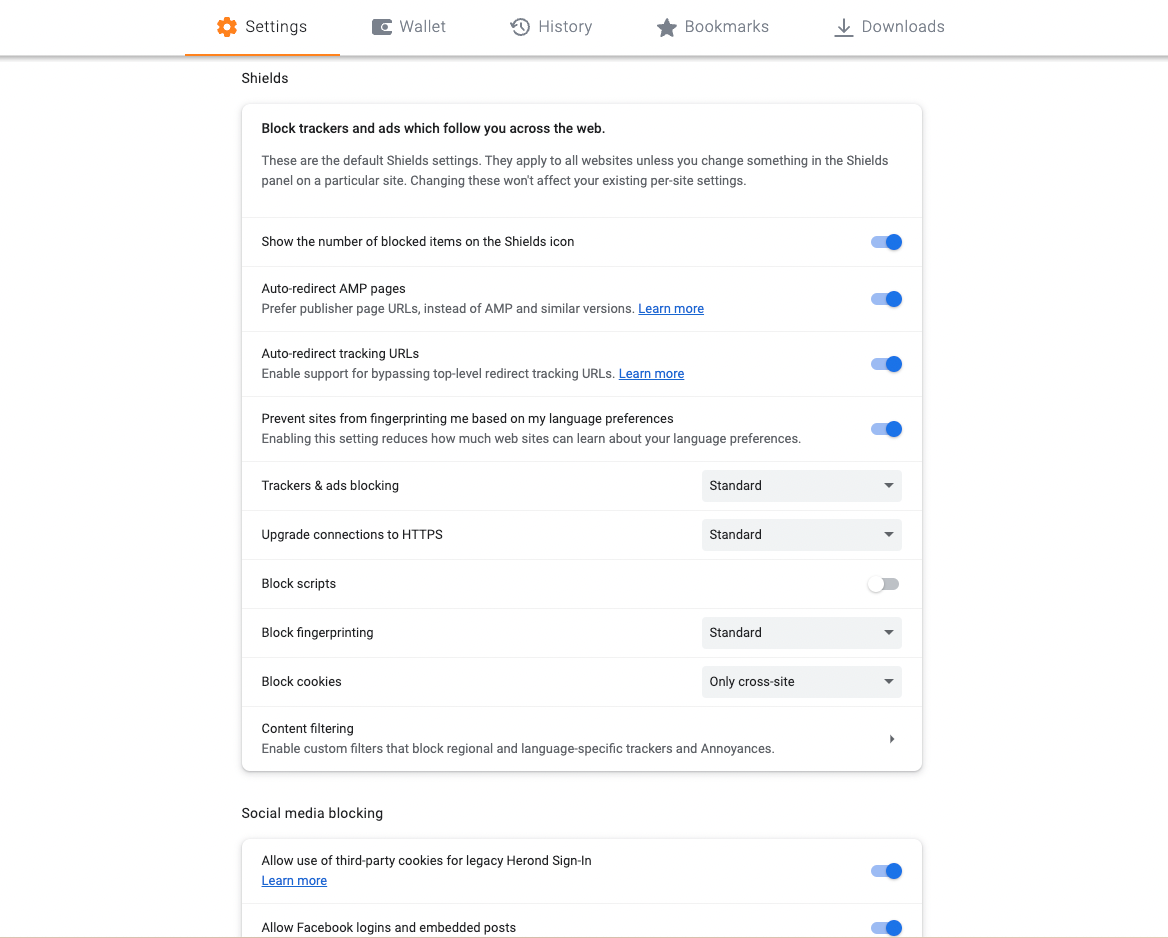Open Learn more under Herond Sign-In
Screen dimensions: 1168x938
click(293, 880)
